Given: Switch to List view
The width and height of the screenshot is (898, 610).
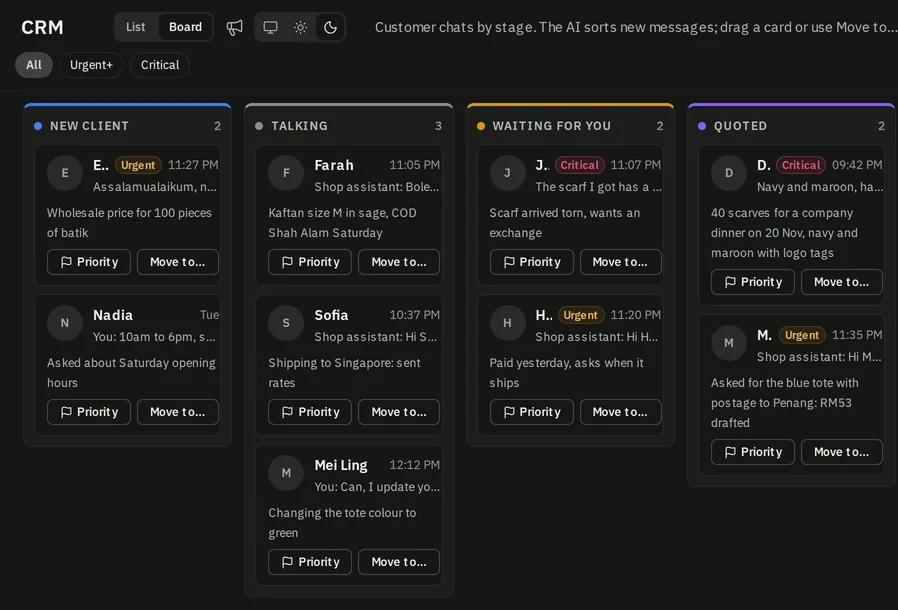Looking at the screenshot, I should (136, 27).
